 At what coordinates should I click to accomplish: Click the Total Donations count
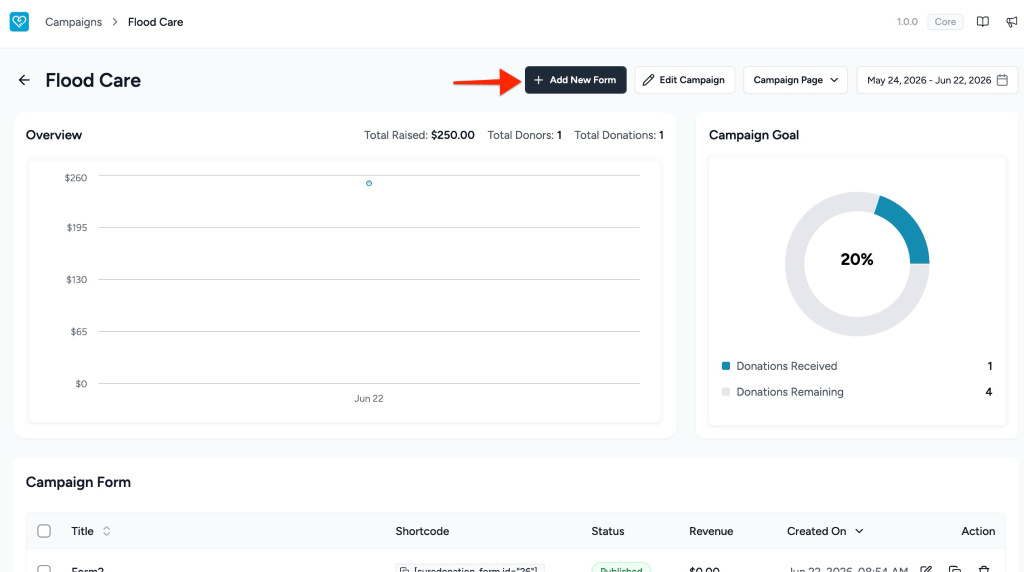[x=619, y=135]
